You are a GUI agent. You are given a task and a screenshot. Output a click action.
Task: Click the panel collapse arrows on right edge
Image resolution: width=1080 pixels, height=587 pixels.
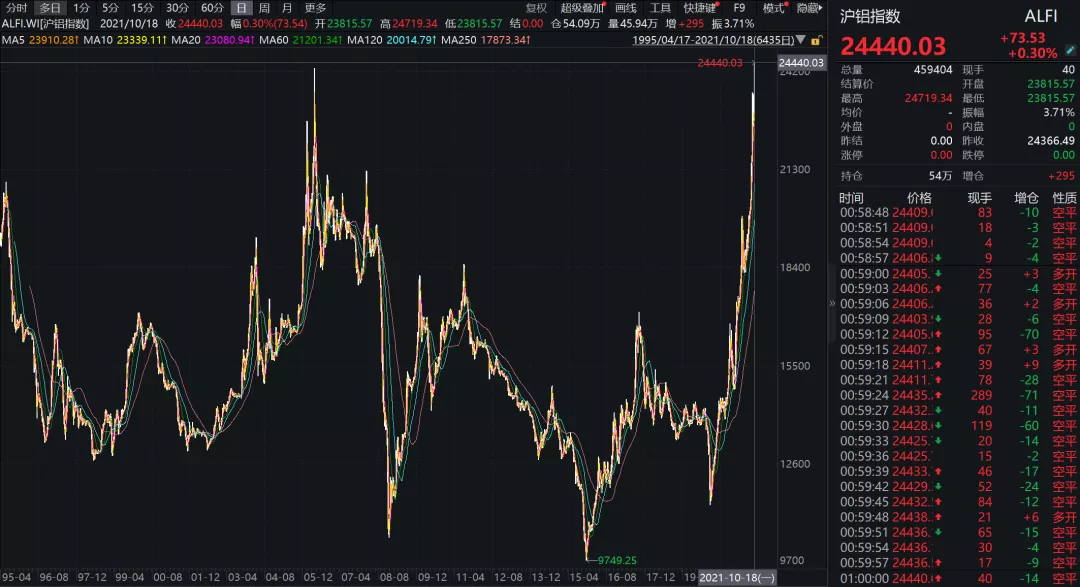(x=832, y=303)
